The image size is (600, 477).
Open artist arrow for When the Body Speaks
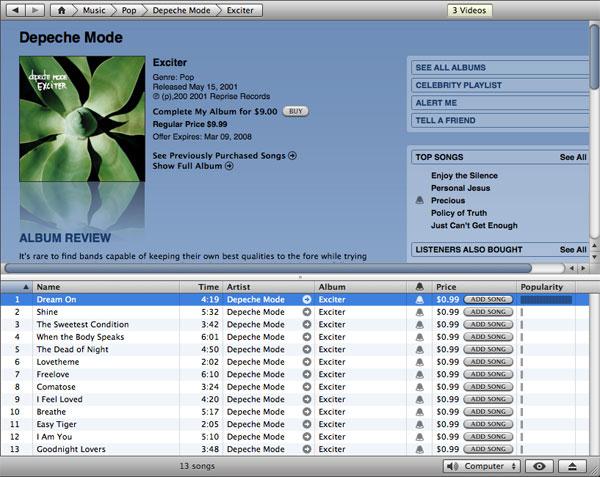[307, 337]
